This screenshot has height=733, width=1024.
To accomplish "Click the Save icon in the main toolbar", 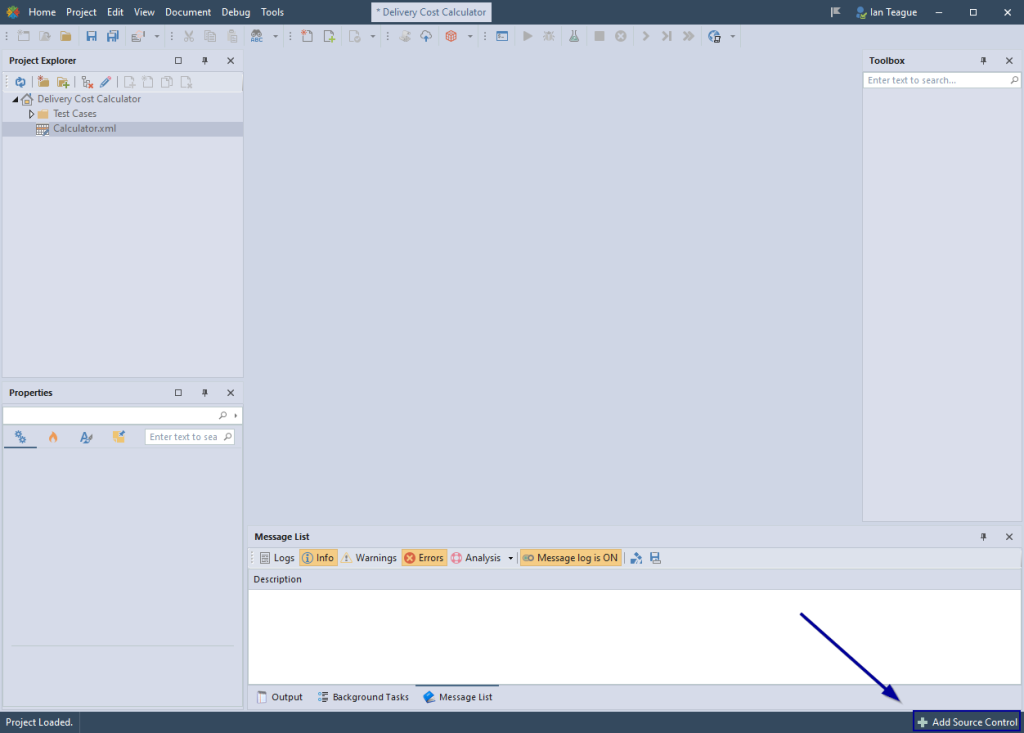I will [91, 37].
